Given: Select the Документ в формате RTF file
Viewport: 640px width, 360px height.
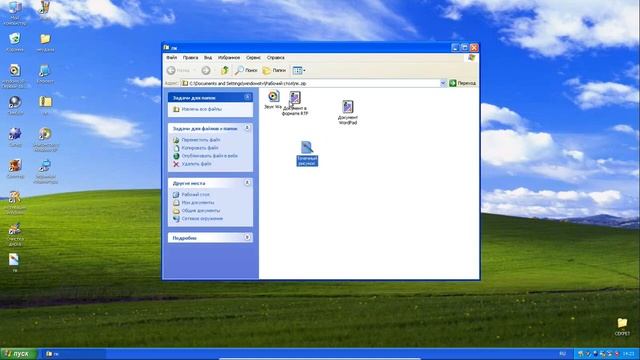Looking at the screenshot, I should pyautogui.click(x=295, y=98).
